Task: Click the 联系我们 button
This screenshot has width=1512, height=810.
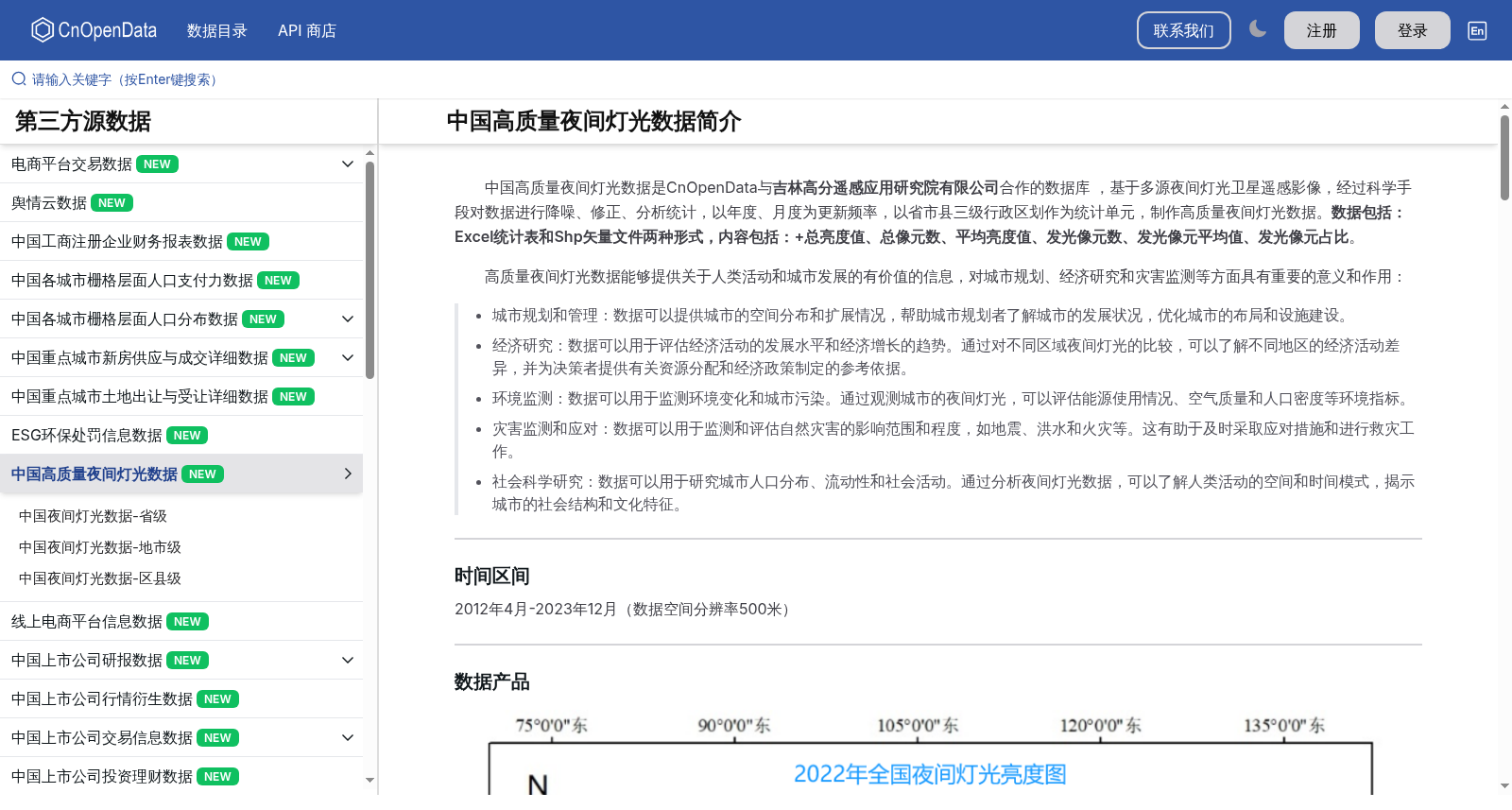Action: [x=1184, y=30]
